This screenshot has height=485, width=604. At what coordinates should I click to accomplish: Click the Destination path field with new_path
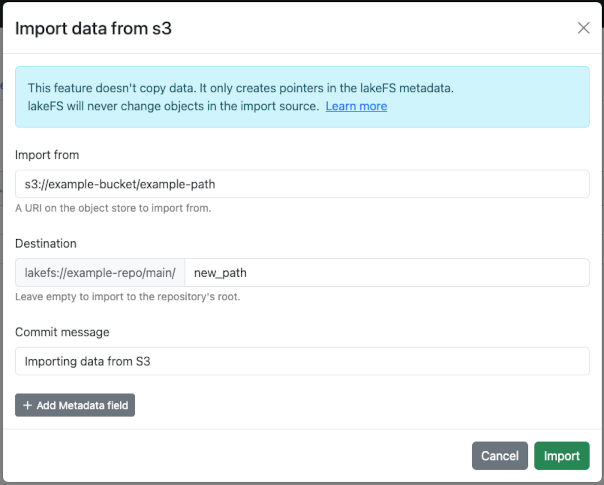pyautogui.click(x=387, y=273)
